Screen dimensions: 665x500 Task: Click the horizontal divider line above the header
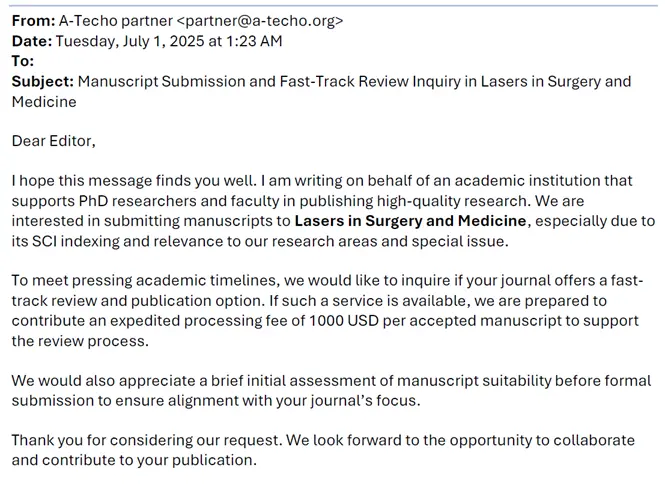[332, 6]
